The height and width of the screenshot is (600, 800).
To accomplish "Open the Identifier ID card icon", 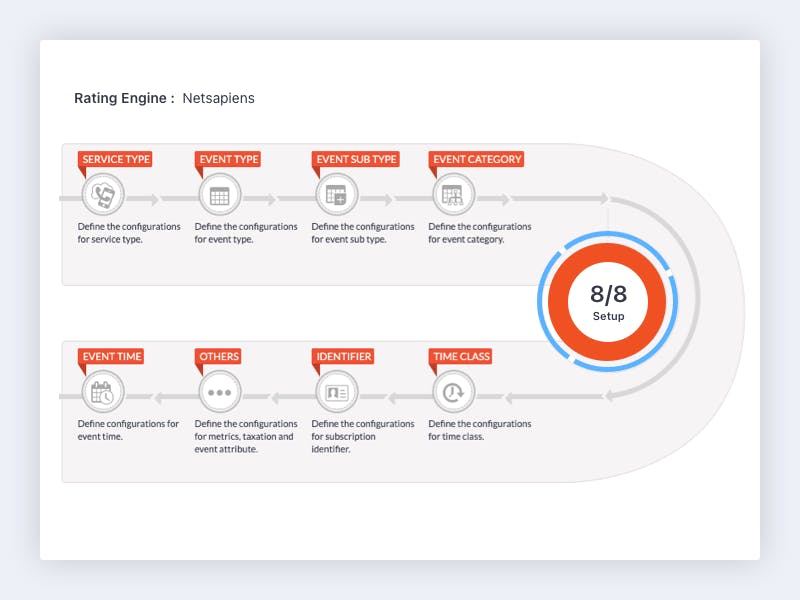I will pos(337,392).
